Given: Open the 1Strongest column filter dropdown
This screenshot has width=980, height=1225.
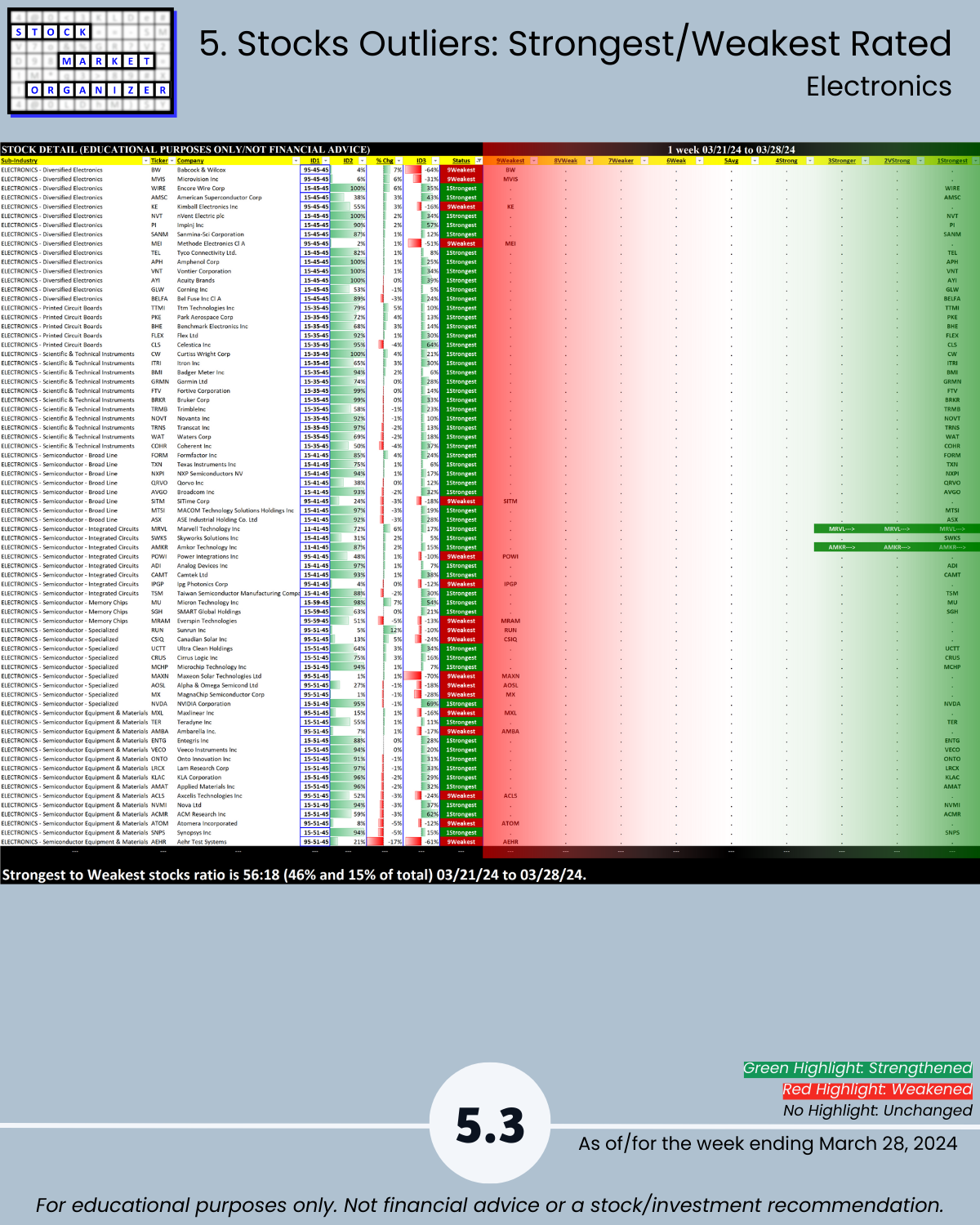Looking at the screenshot, I should (x=975, y=161).
